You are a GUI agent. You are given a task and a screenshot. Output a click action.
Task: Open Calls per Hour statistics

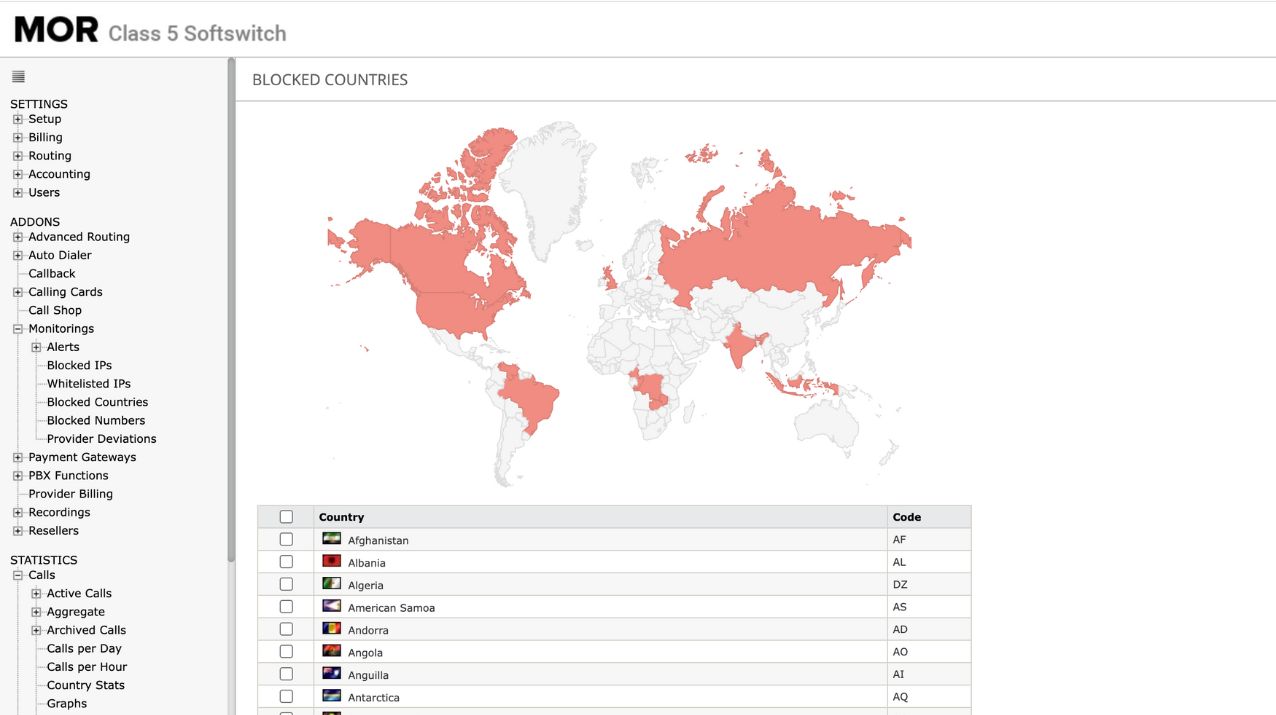[87, 667]
